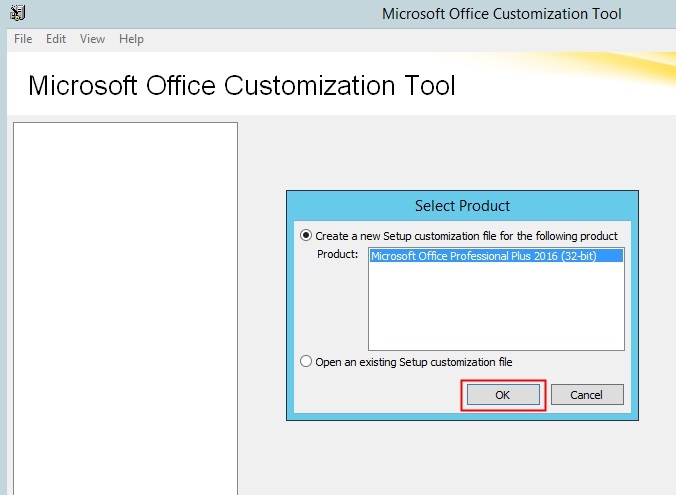
Task: Click the Create a new Setup customization file label text
Action: [x=466, y=236]
